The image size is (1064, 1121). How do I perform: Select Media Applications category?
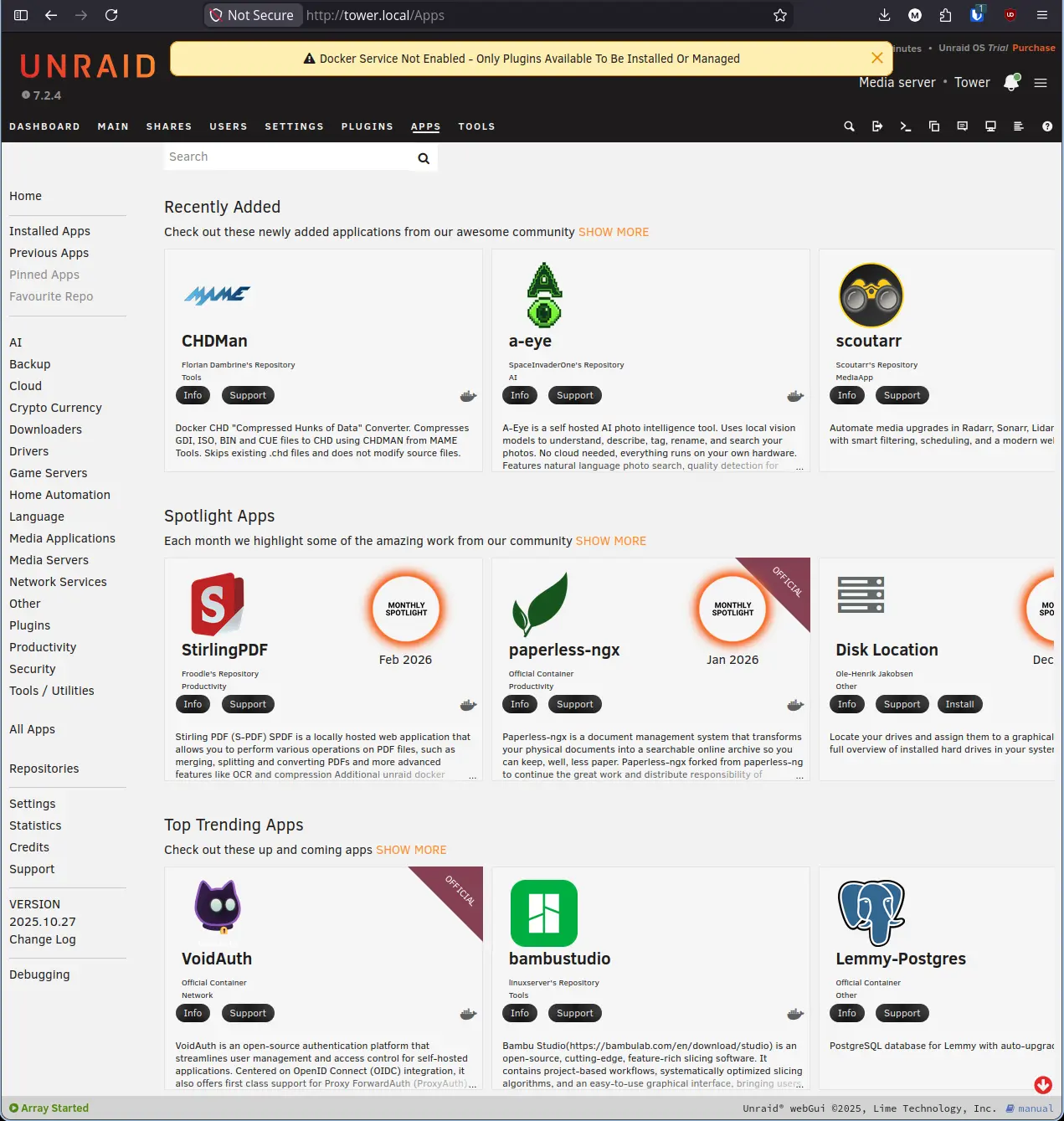[62, 538]
